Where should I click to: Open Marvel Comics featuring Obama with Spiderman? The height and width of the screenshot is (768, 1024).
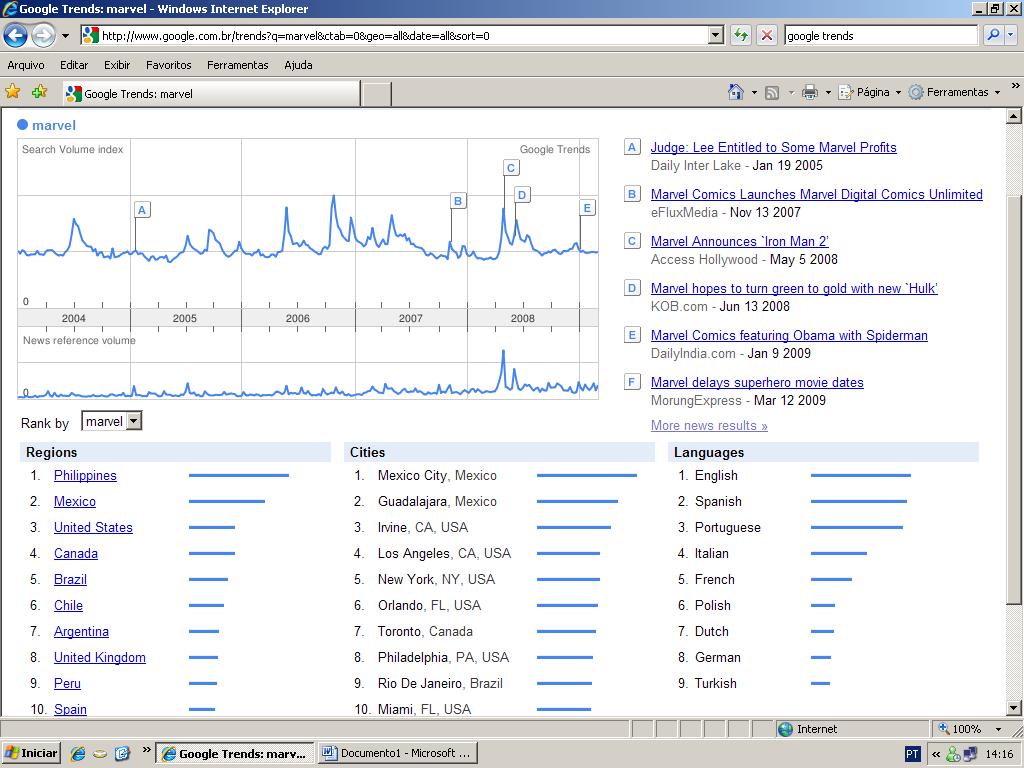pyautogui.click(x=789, y=335)
